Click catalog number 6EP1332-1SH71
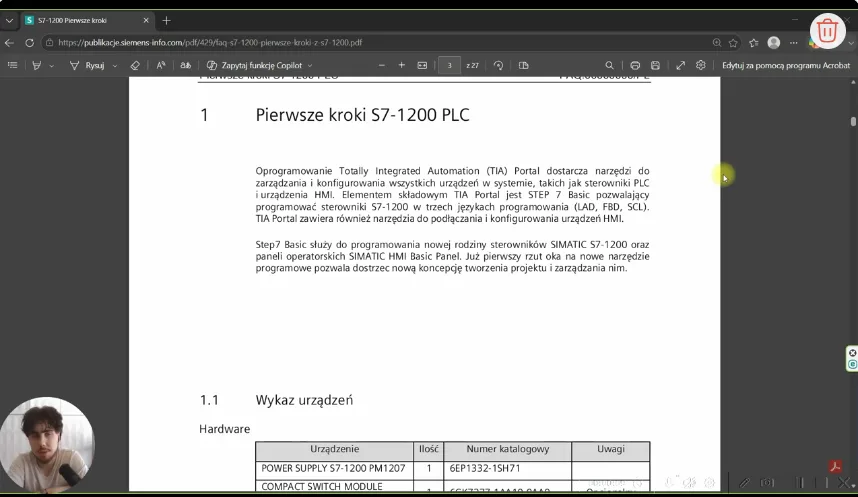Viewport: 858px width, 497px height. click(x=485, y=469)
